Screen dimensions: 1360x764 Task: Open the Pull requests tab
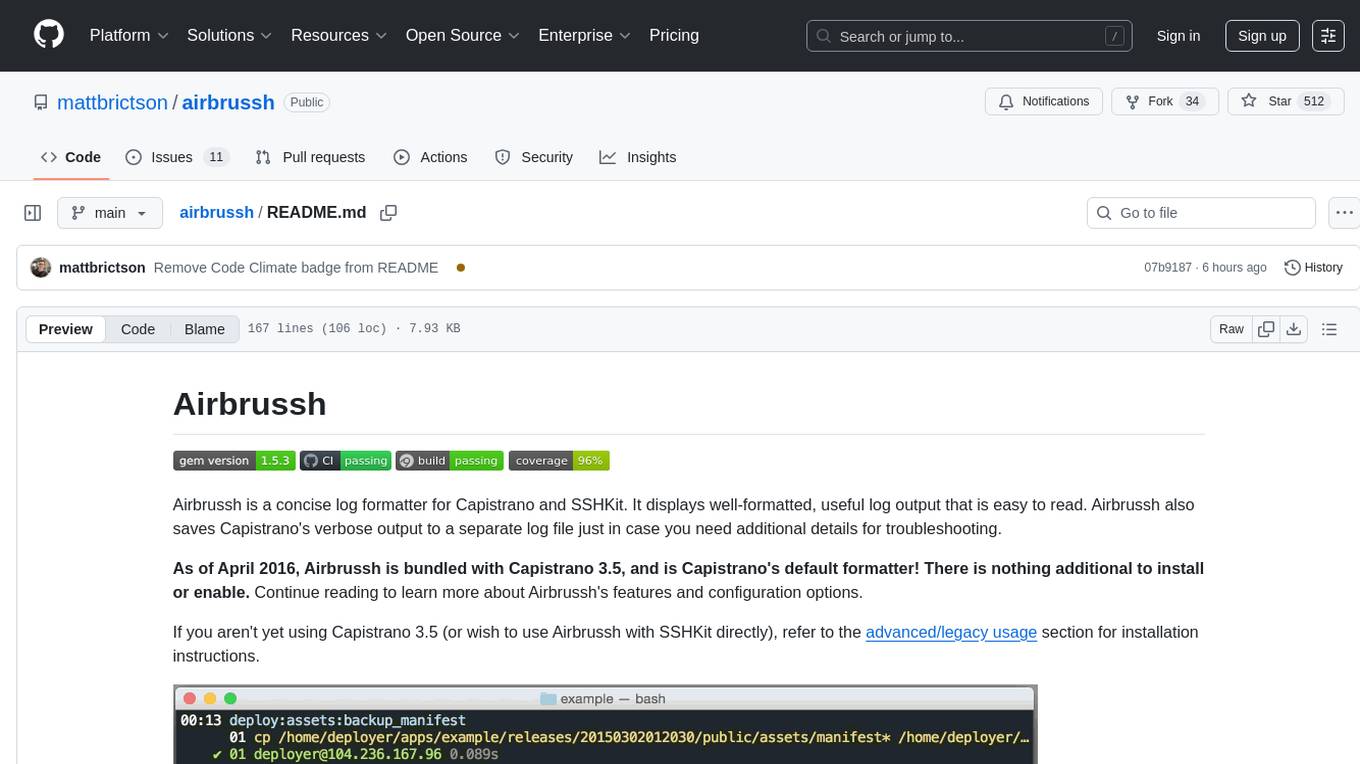(x=310, y=157)
